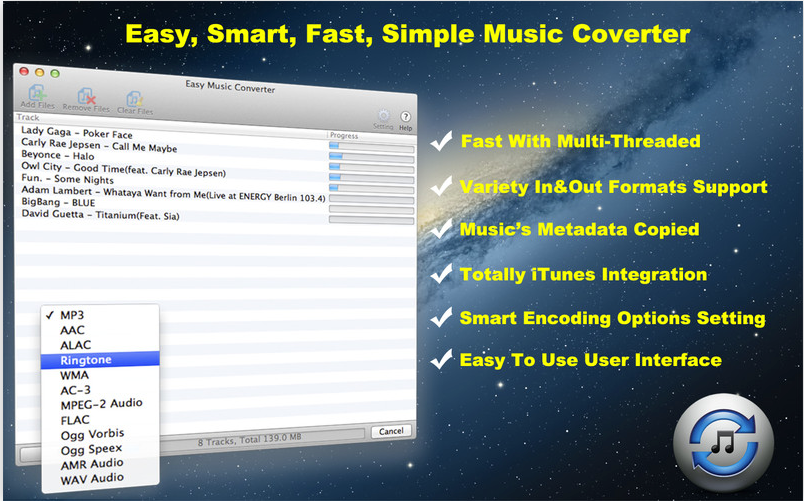804x501 pixels.
Task: Choose Ringtone from the format menu
Action: pyautogui.click(x=86, y=359)
